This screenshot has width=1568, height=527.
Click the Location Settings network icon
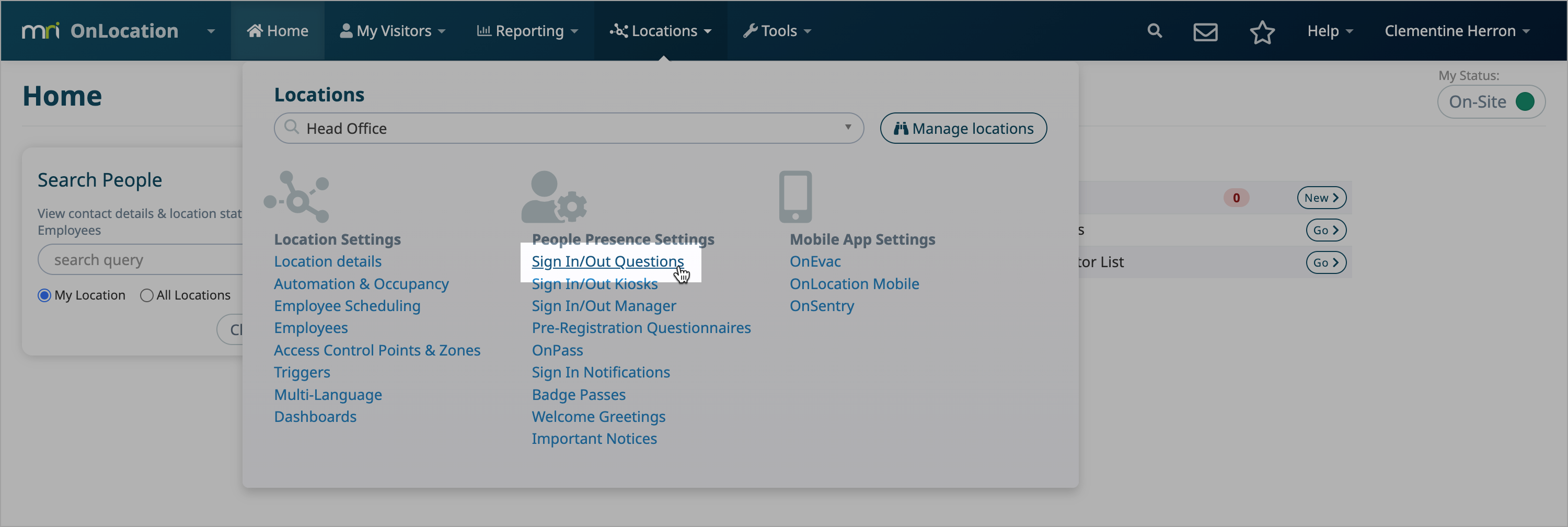click(x=296, y=197)
